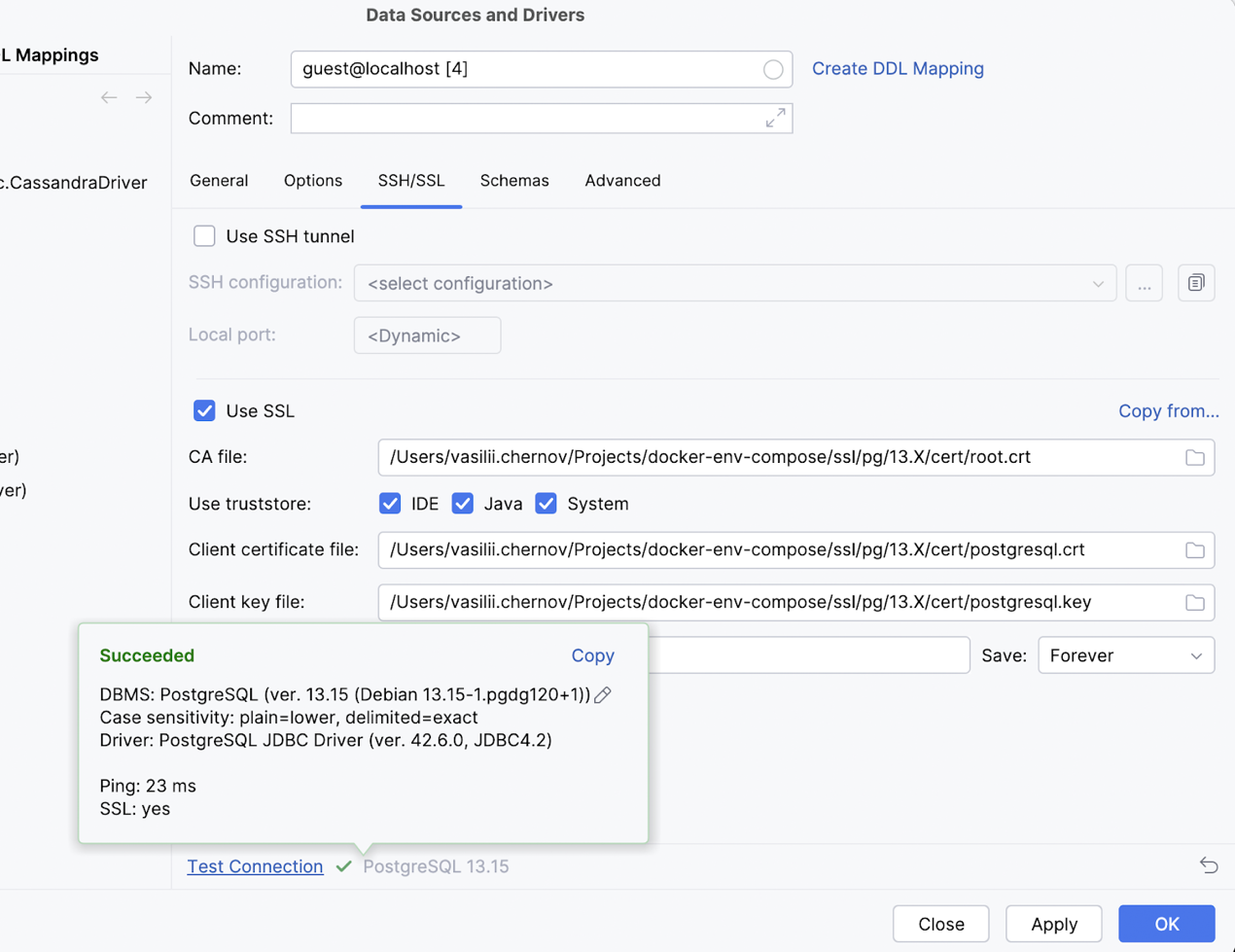Viewport: 1235px width, 952px height.
Task: Open SSH configurations with the ellipsis button
Action: 1145,283
